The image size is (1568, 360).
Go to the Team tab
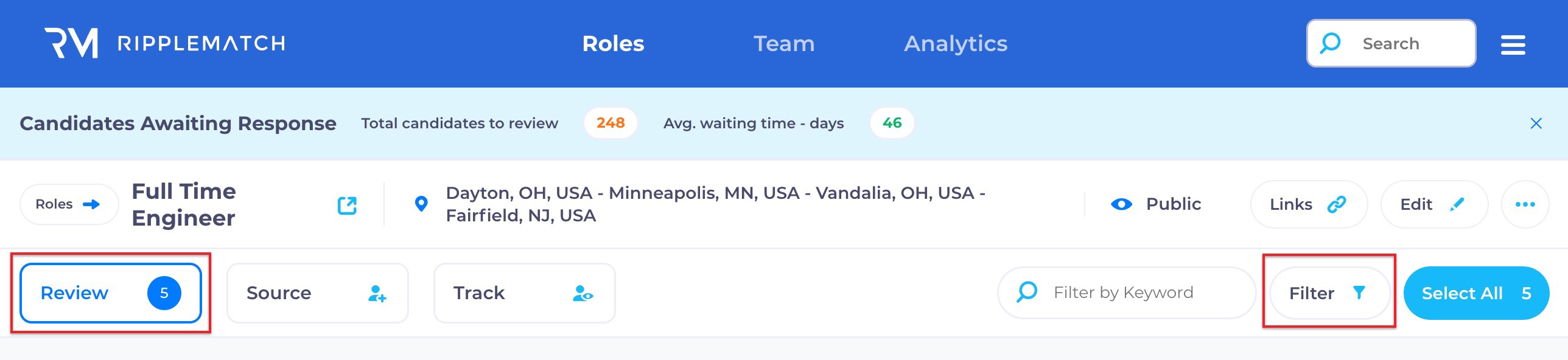[783, 44]
